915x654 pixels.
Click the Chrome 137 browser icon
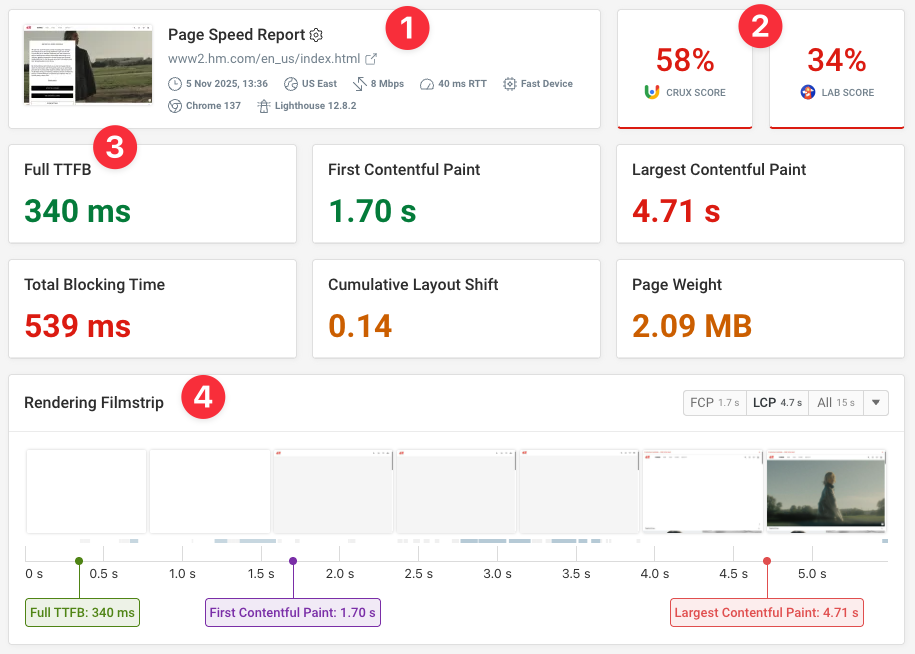click(176, 105)
